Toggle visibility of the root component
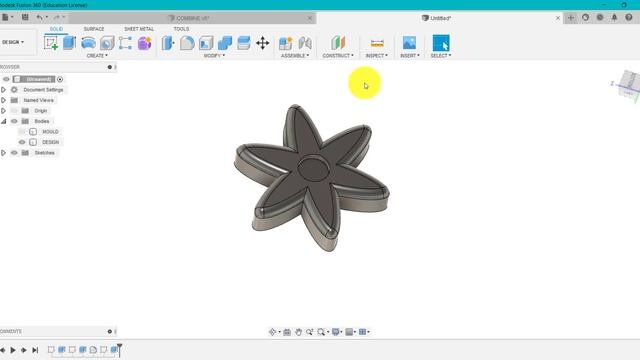Viewport: 640px width, 360px height. point(6,79)
